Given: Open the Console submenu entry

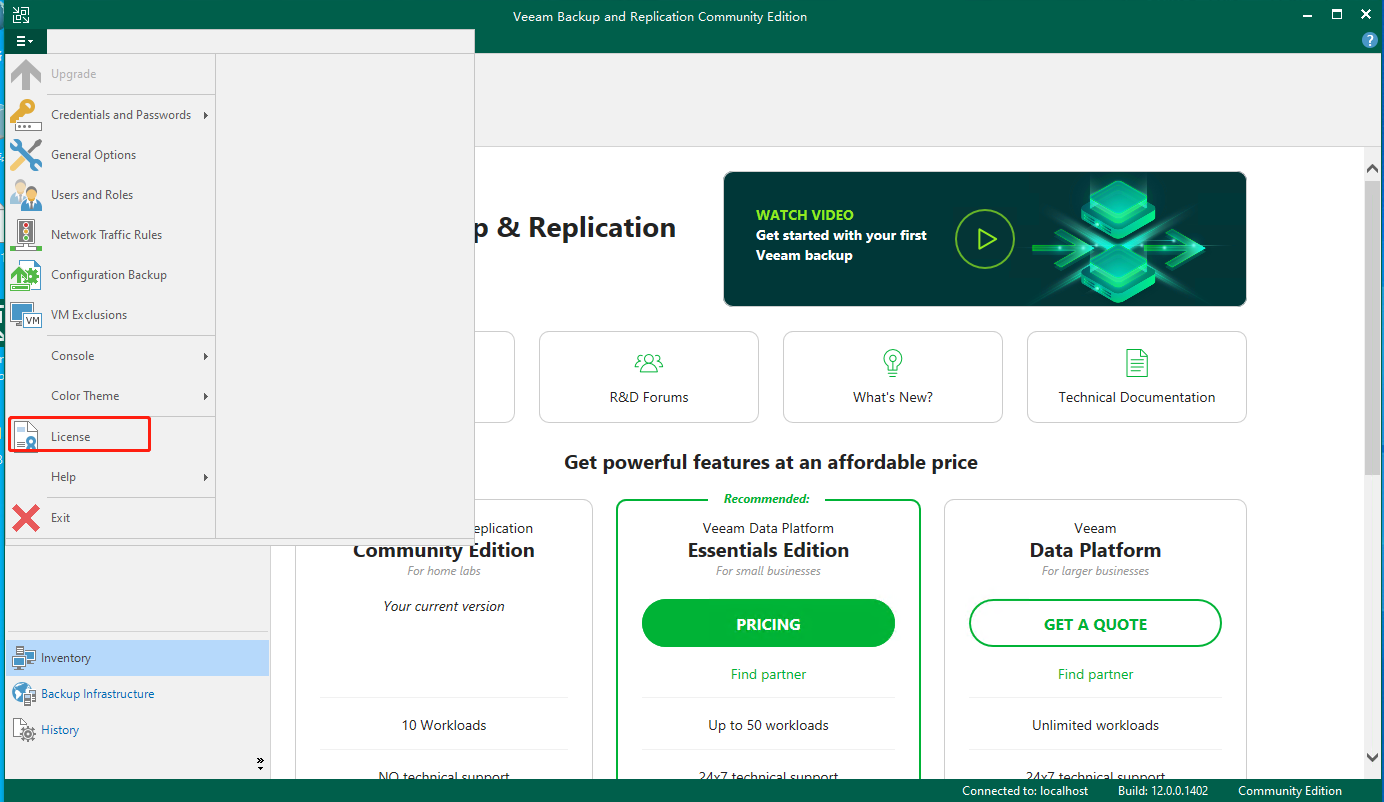Looking at the screenshot, I should click(x=111, y=356).
